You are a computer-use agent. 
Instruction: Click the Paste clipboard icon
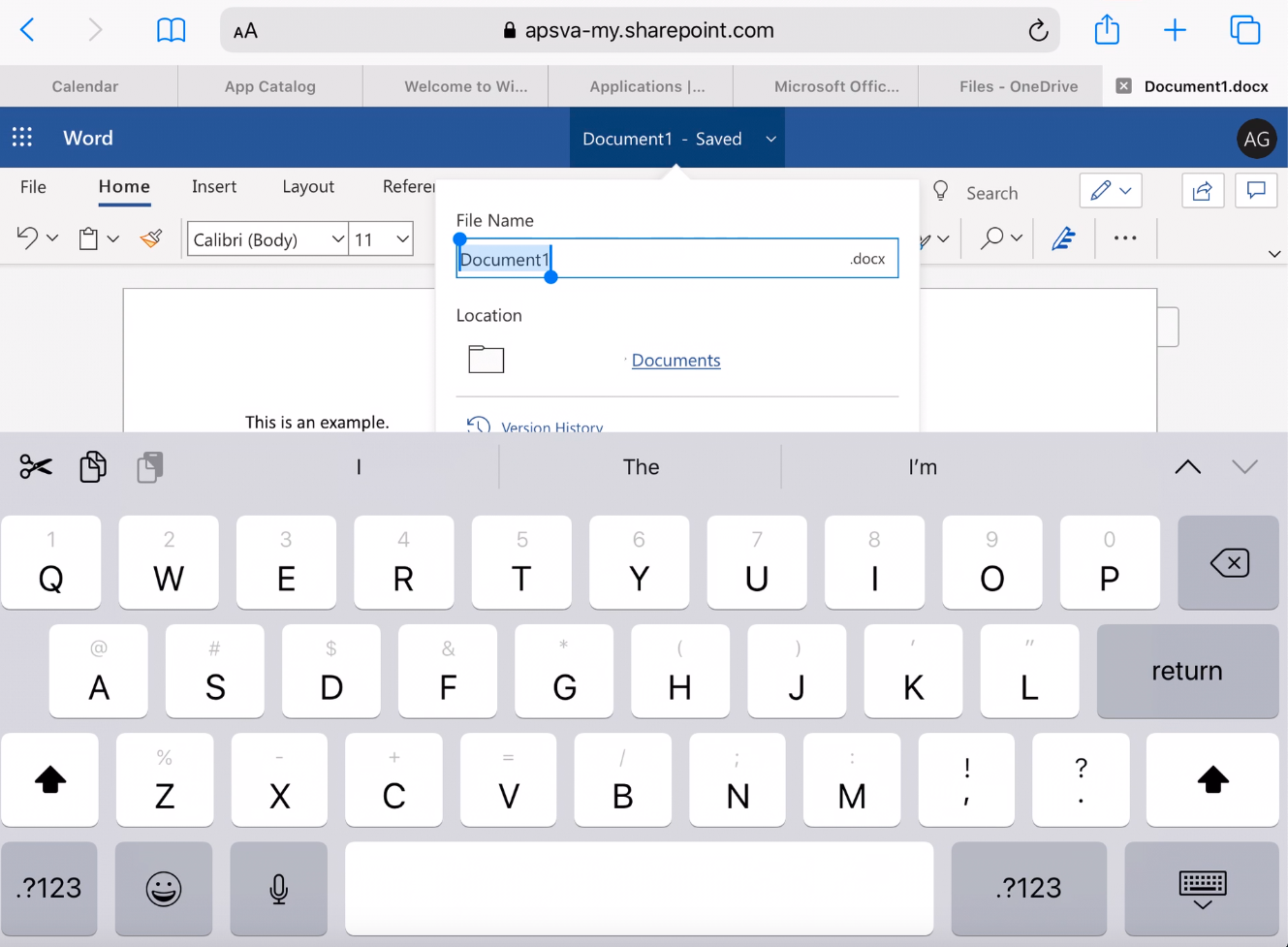pos(88,238)
